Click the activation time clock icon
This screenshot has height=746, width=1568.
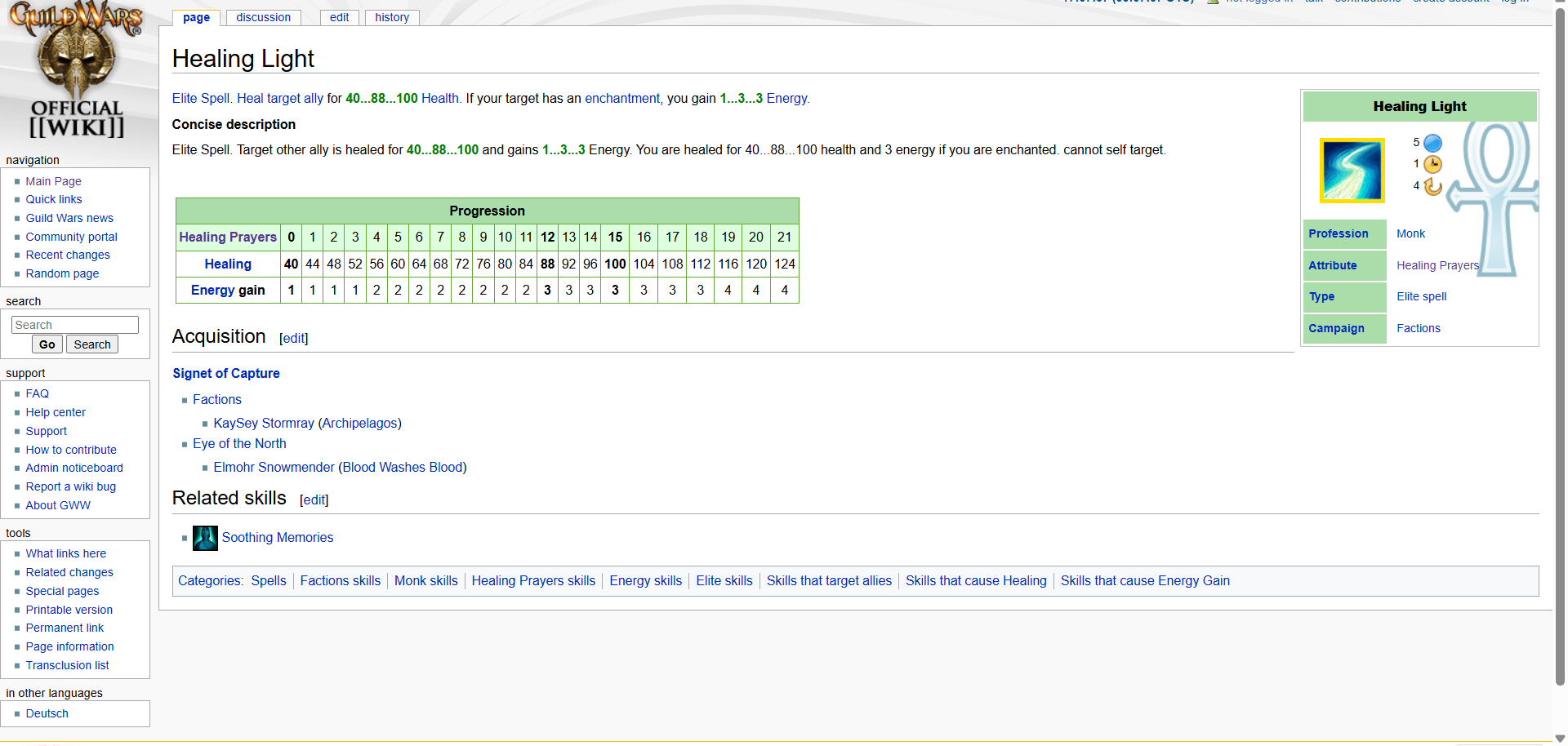pos(1432,164)
